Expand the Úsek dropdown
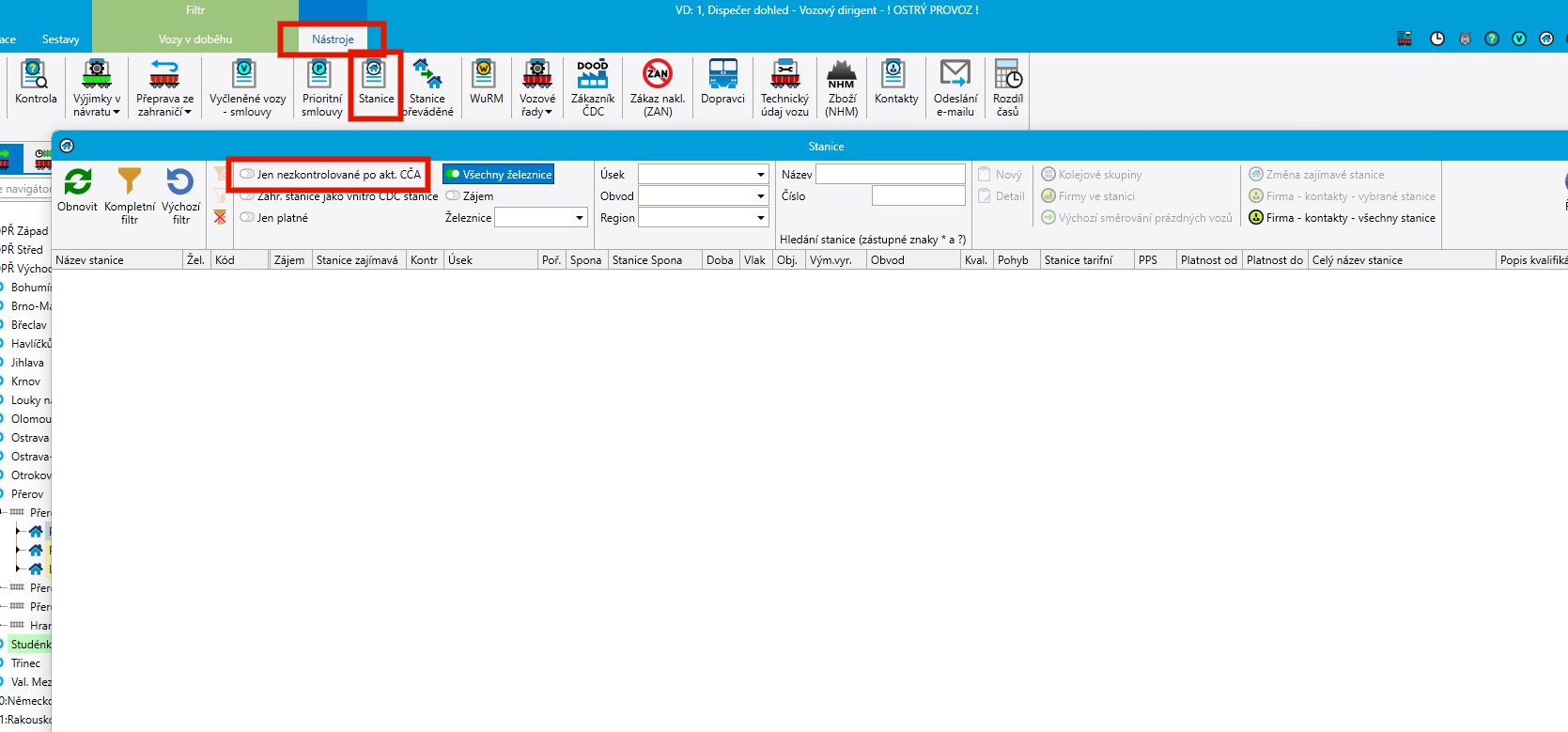 click(x=760, y=174)
